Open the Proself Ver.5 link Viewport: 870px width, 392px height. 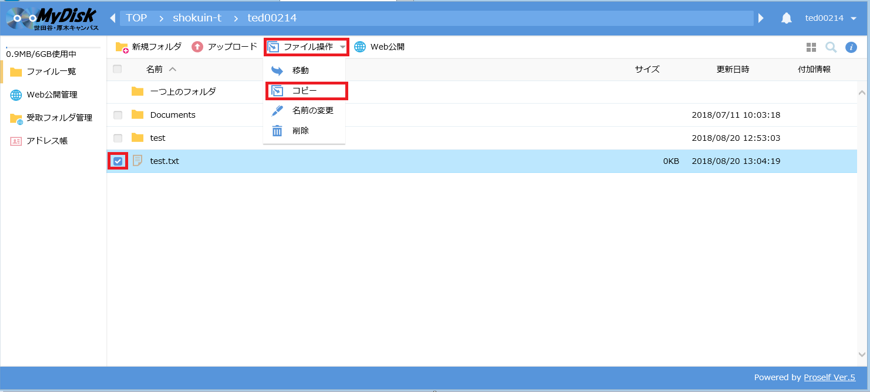click(x=829, y=378)
